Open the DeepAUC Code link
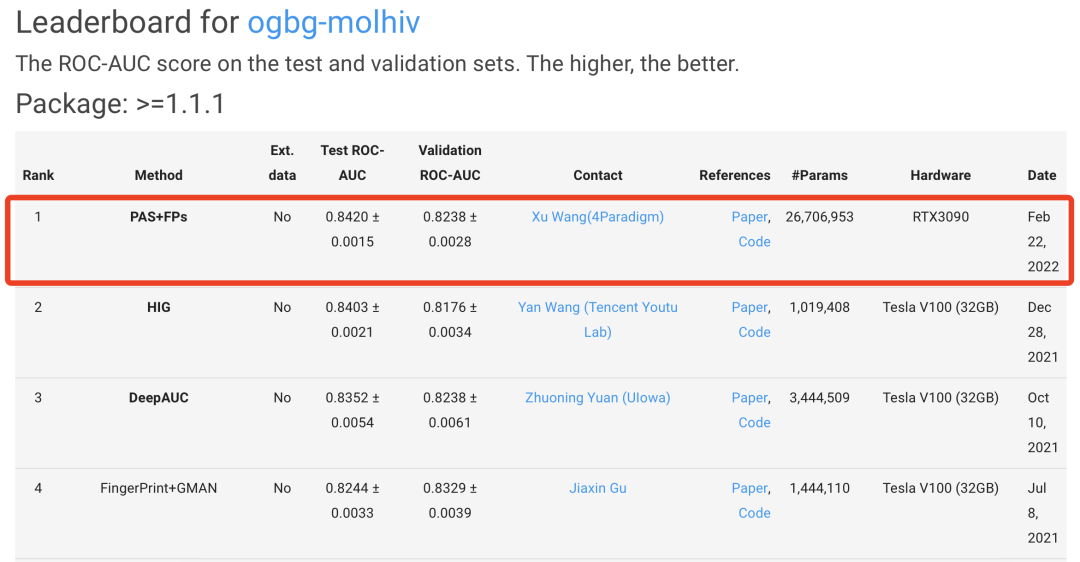 [x=754, y=422]
